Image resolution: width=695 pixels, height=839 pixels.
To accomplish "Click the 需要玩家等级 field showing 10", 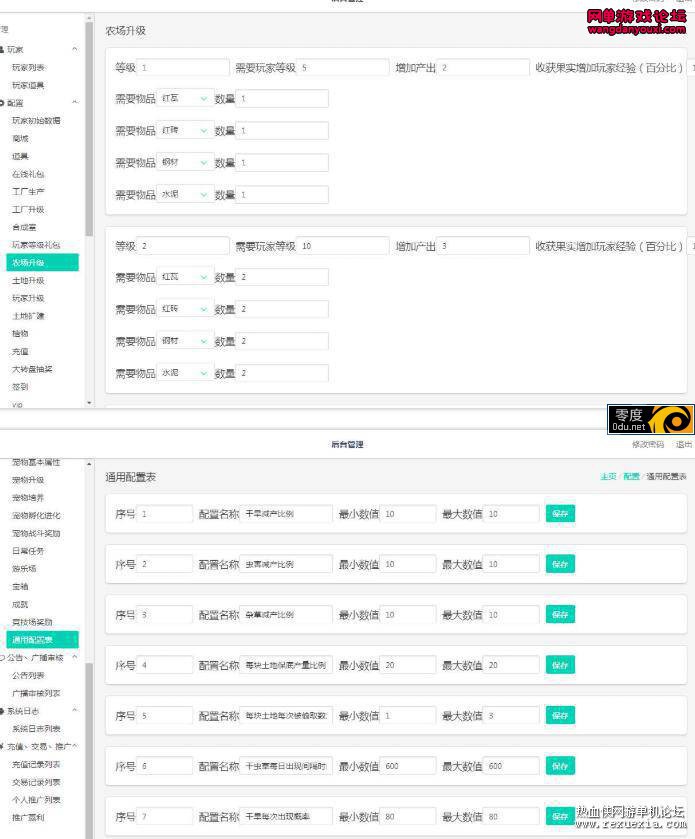I will coord(342,246).
